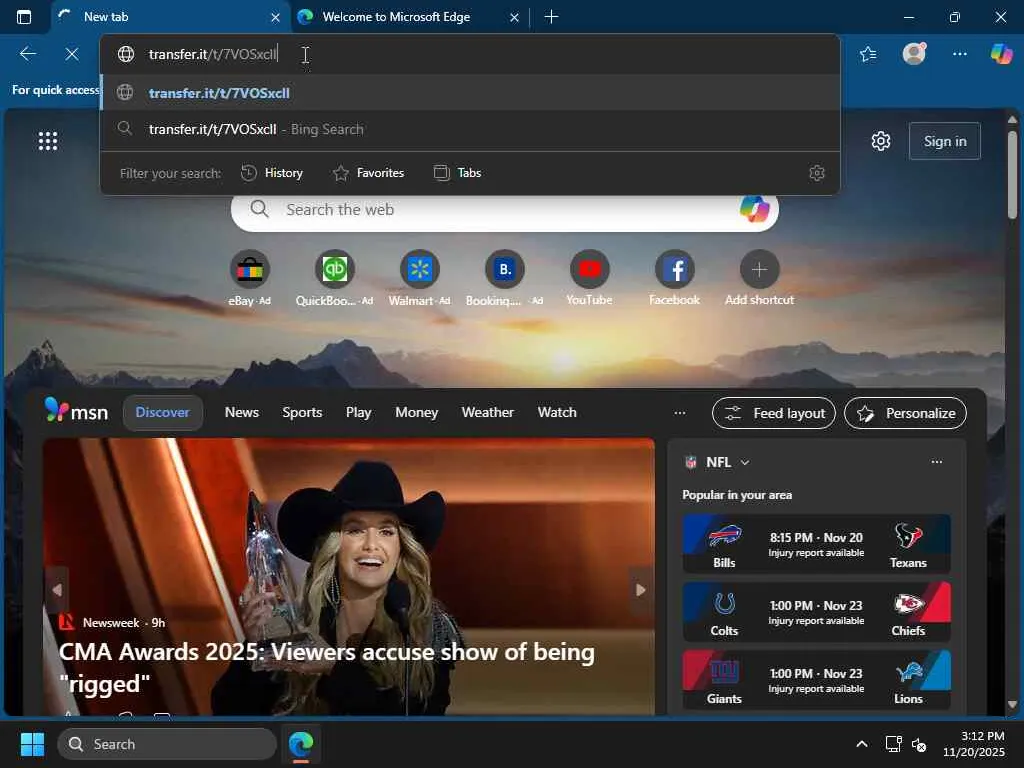Image resolution: width=1024 pixels, height=768 pixels.
Task: Open the apps grid launcher icon
Action: (x=48, y=141)
